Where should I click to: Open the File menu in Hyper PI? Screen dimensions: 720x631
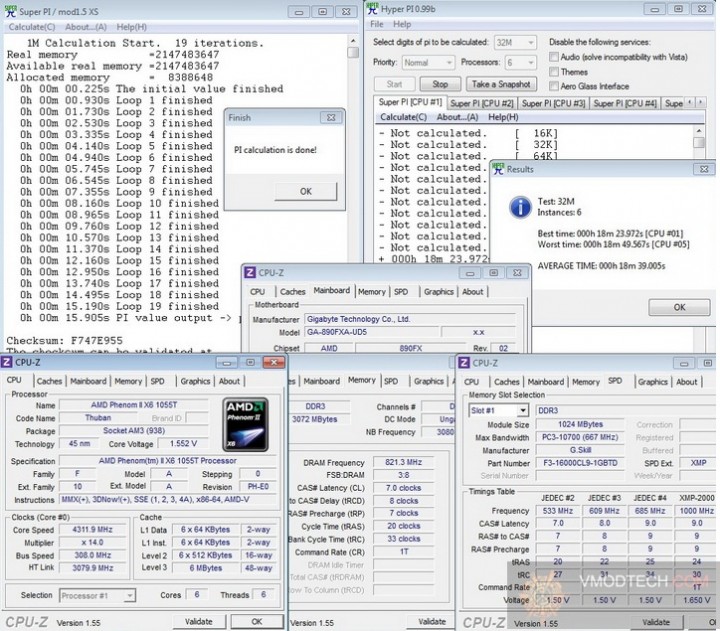pos(377,24)
